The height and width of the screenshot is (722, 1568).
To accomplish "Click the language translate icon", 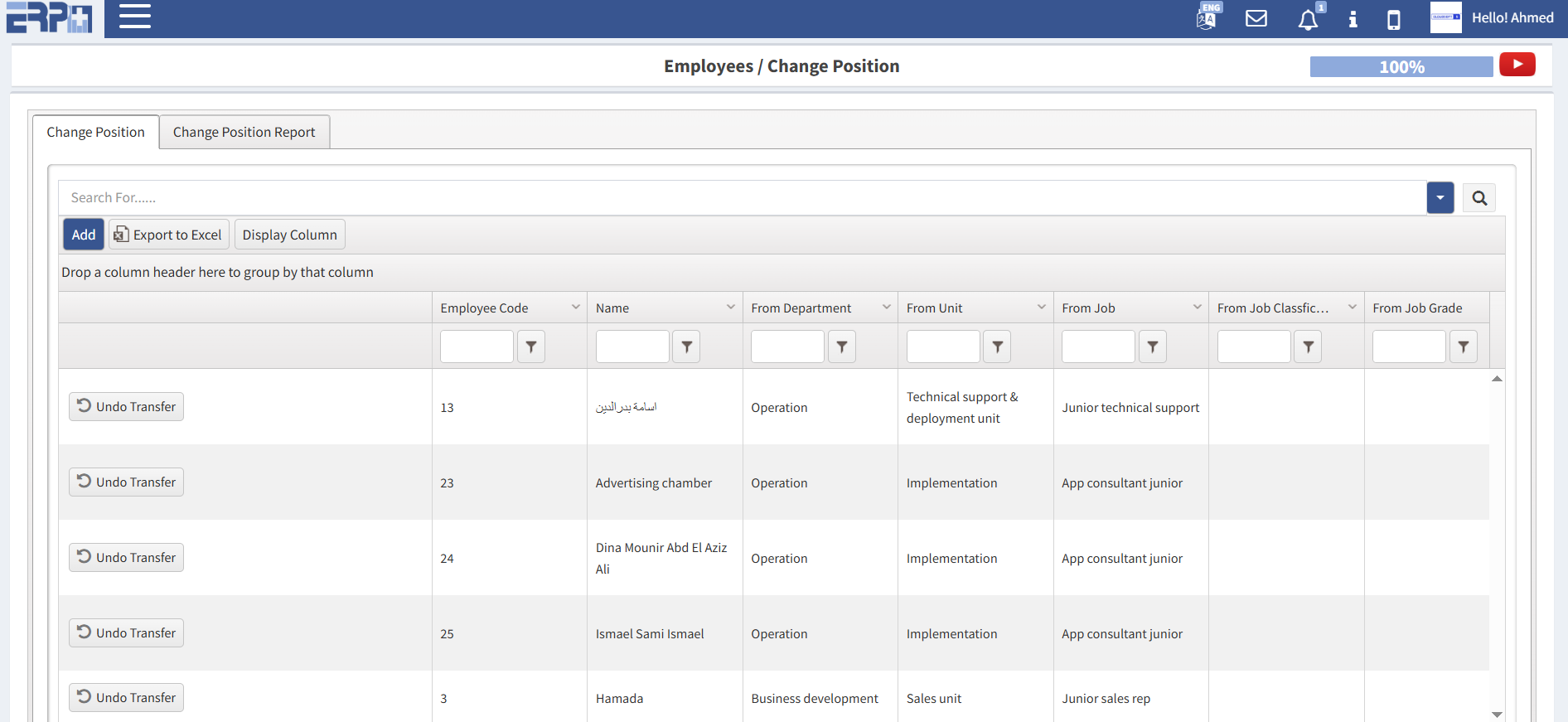I will point(1207,18).
